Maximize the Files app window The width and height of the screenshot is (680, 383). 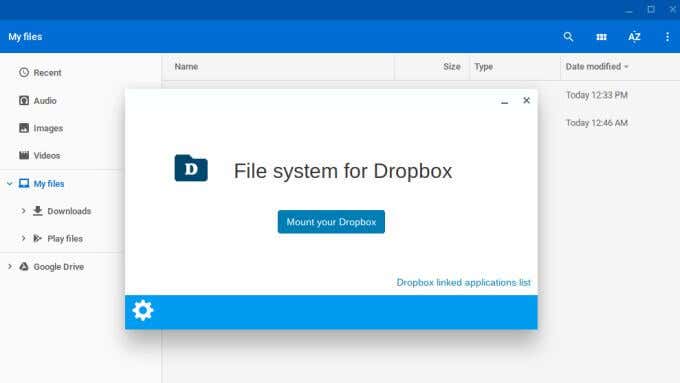[x=651, y=9]
